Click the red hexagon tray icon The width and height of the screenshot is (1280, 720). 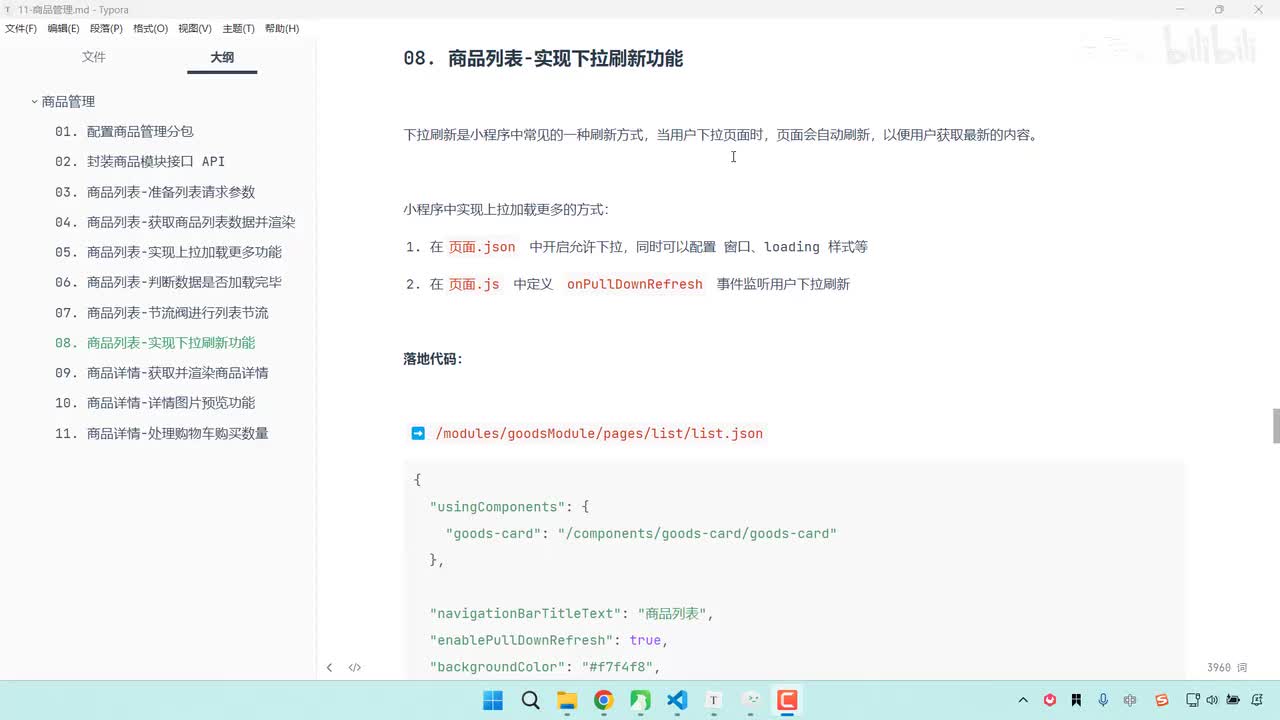pyautogui.click(x=1050, y=700)
